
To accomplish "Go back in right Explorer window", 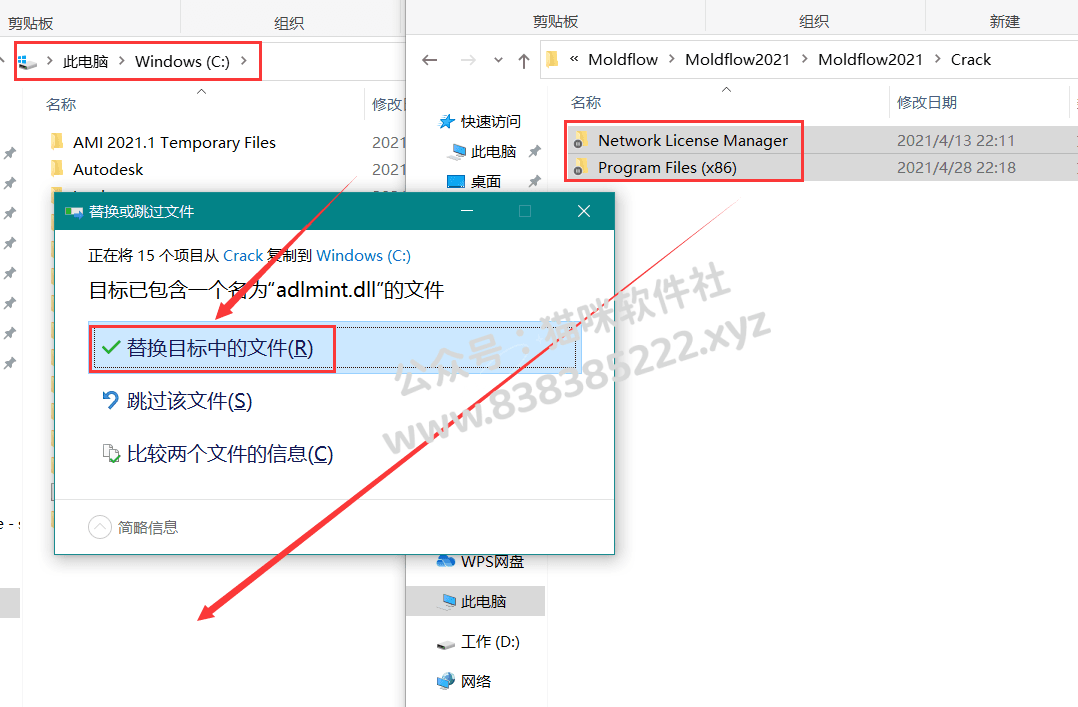I will (x=430, y=60).
